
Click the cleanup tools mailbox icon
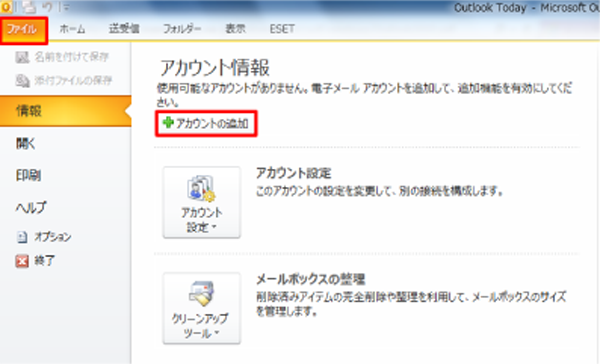(201, 294)
